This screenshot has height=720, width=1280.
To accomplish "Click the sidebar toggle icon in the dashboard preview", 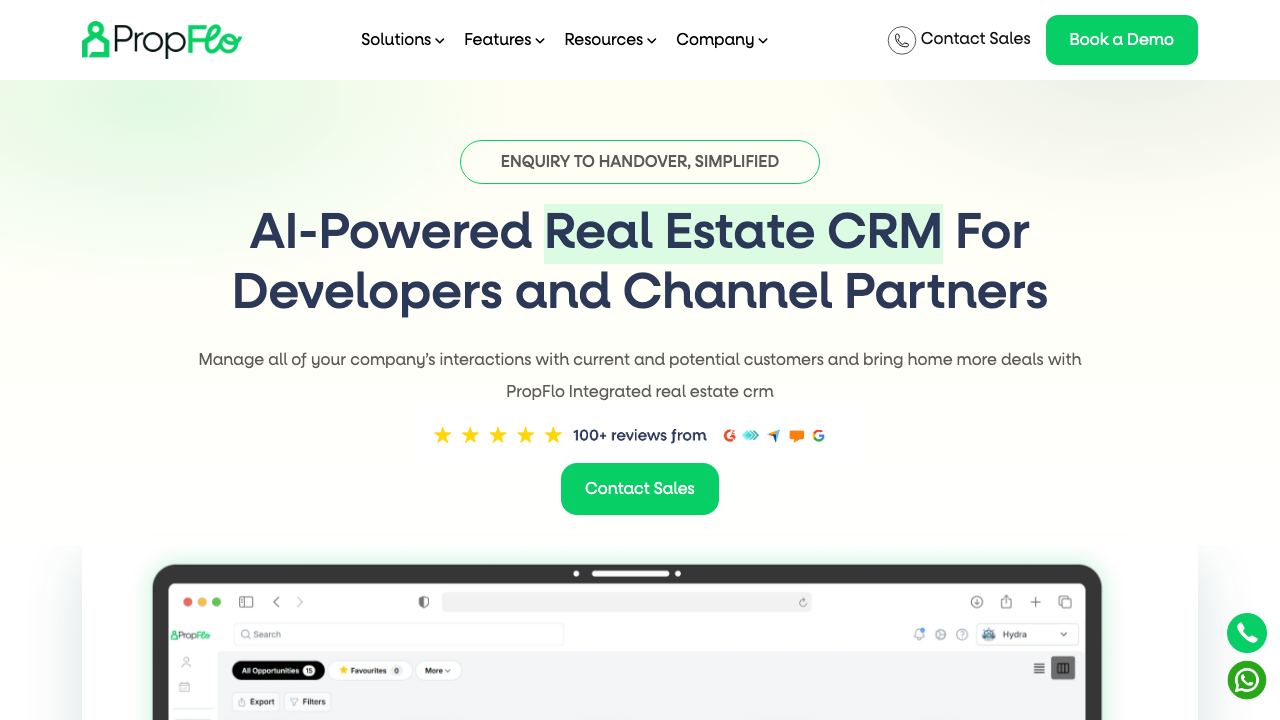I will 246,602.
